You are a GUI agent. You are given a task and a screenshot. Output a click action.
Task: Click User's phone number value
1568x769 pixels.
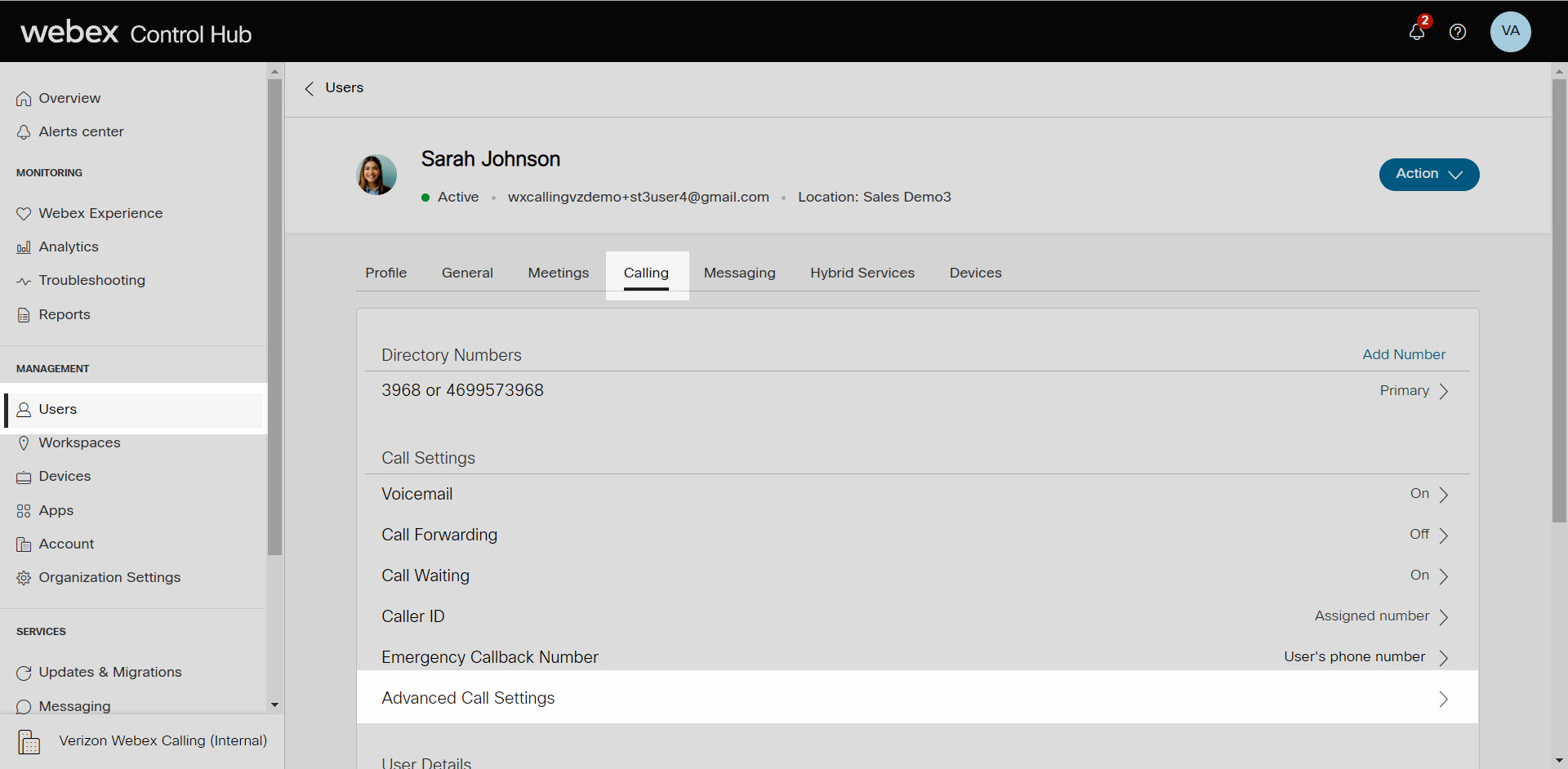click(x=1354, y=656)
